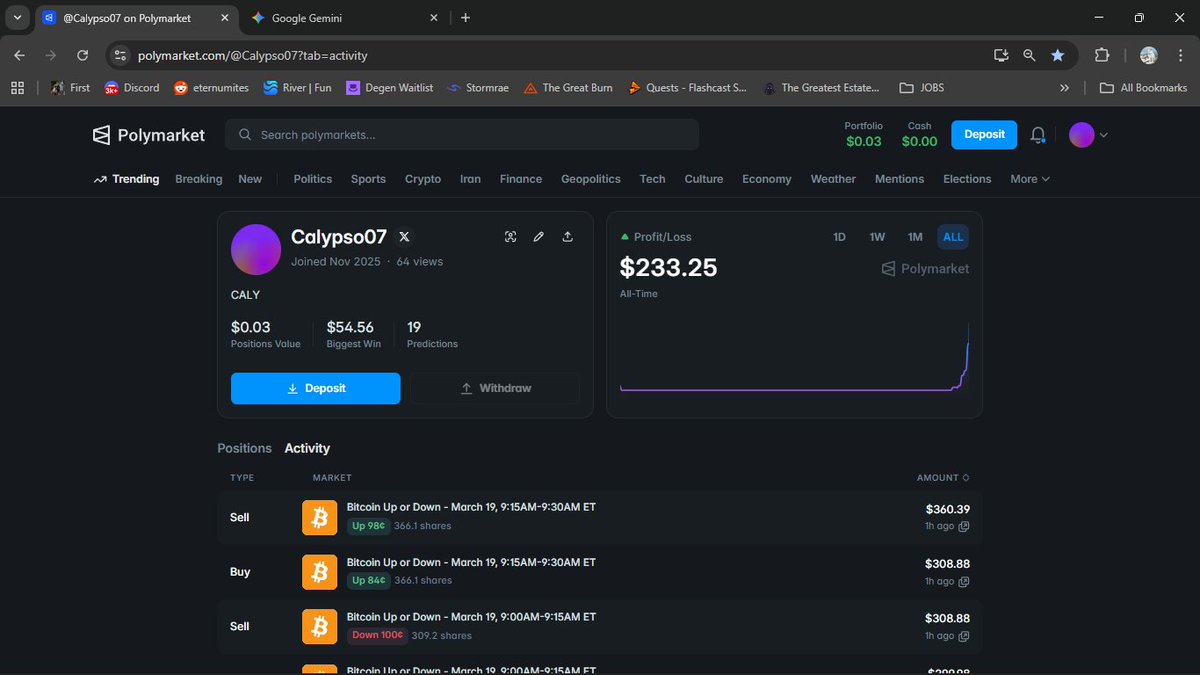Focus the Search polymarkets field

pyautogui.click(x=462, y=135)
